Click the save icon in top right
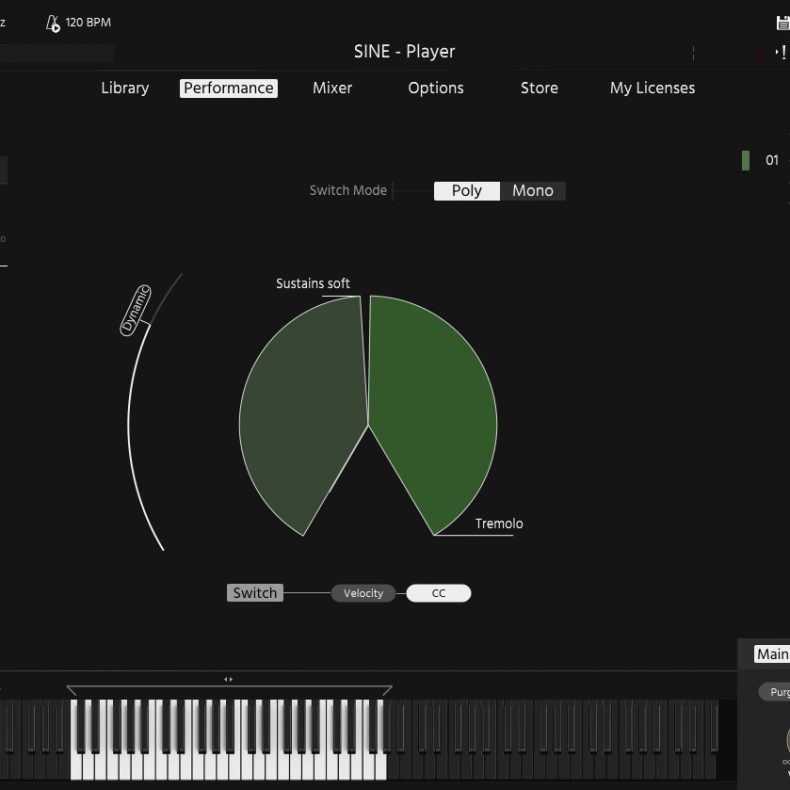 [783, 23]
